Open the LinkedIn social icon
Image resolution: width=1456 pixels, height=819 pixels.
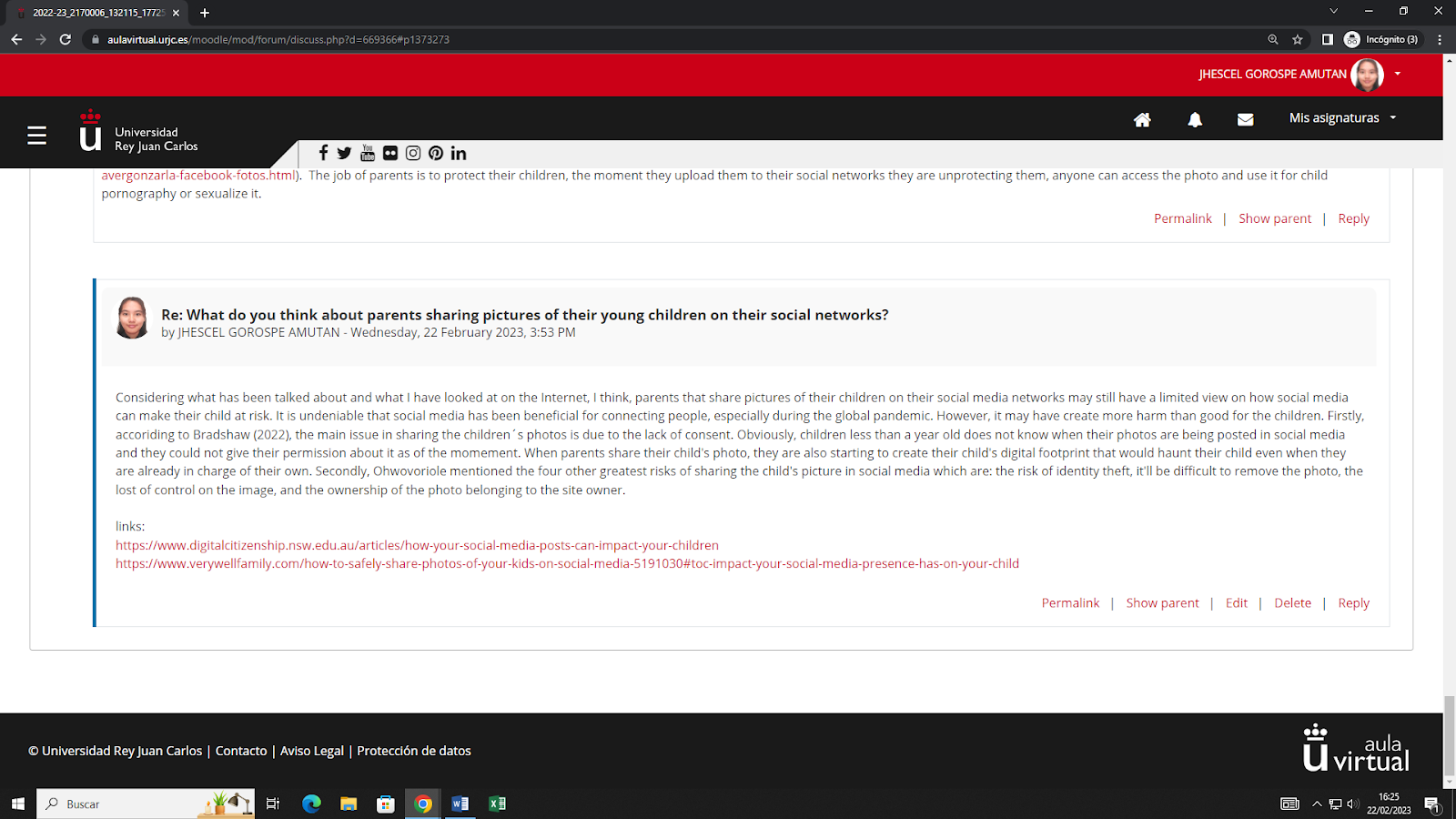click(459, 153)
